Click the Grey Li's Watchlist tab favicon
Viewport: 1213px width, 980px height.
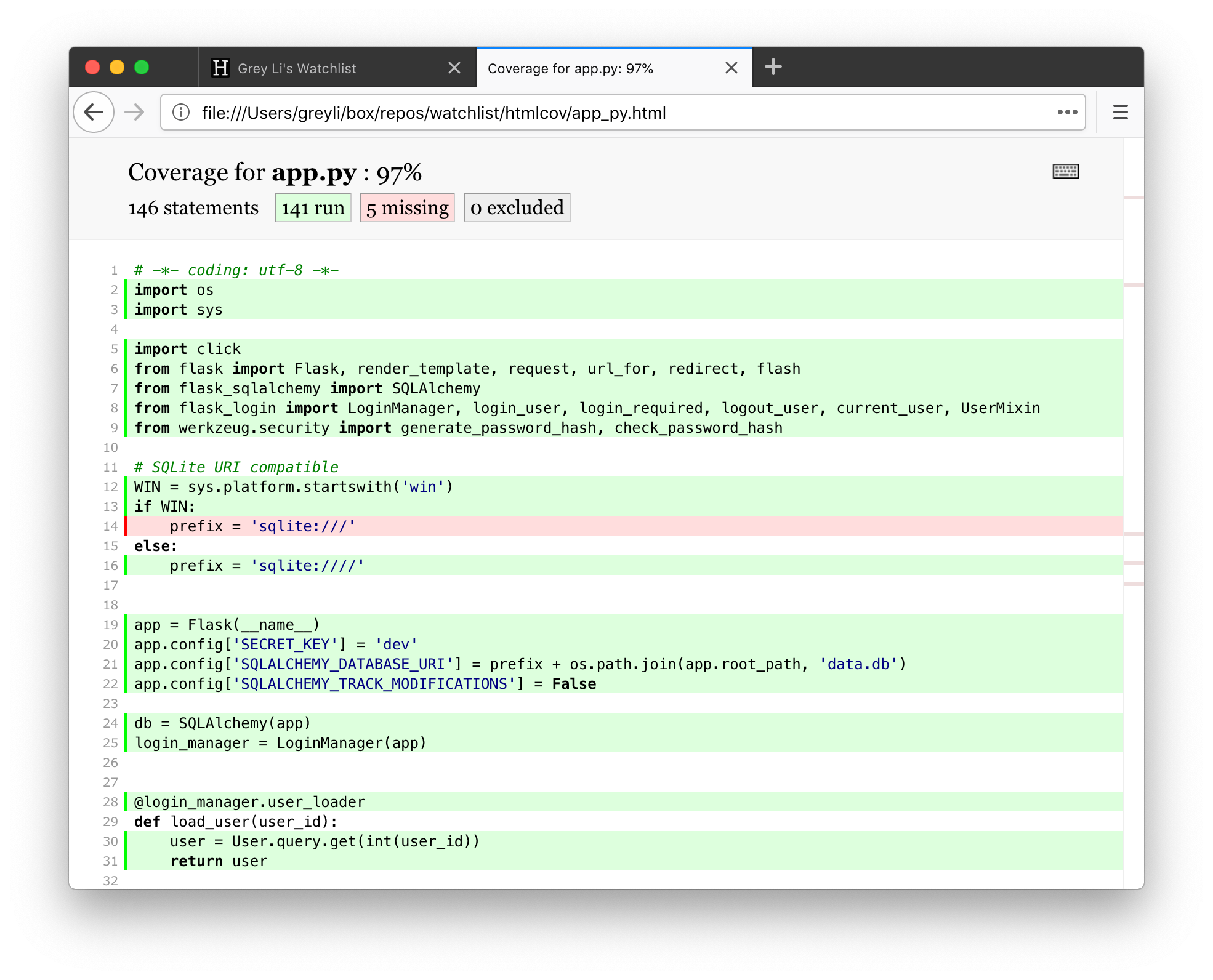tap(220, 68)
